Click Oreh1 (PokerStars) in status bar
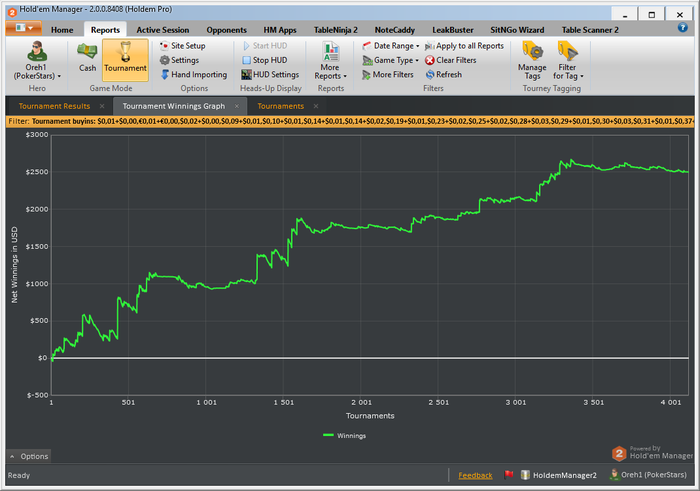700x491 pixels. point(648,474)
